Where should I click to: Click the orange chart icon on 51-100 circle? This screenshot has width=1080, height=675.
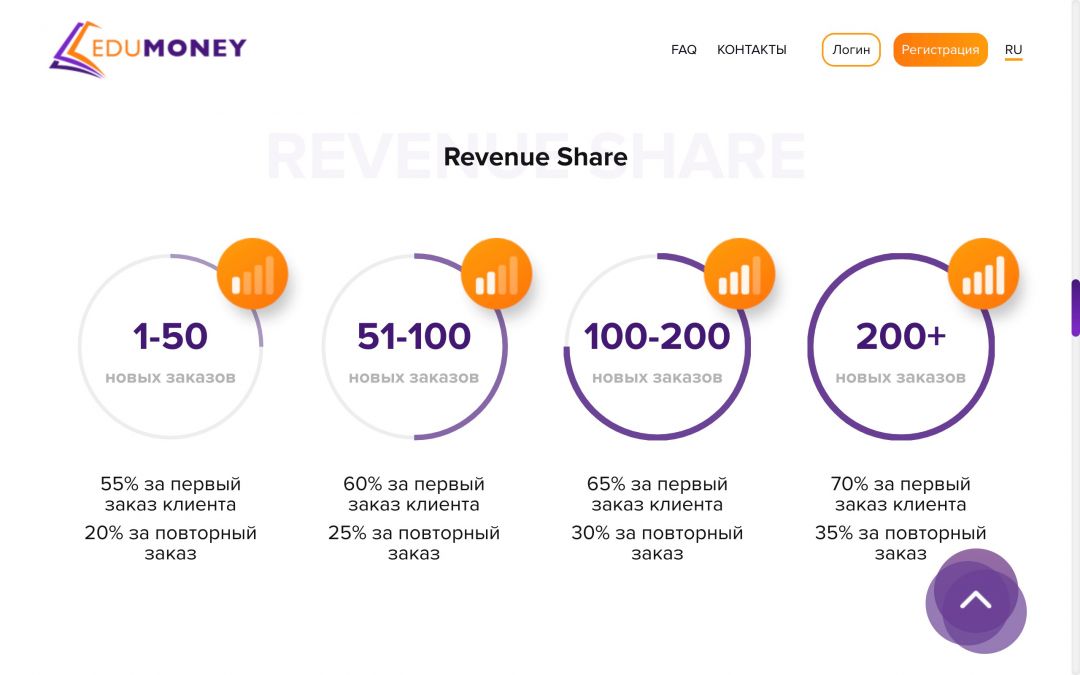496,273
